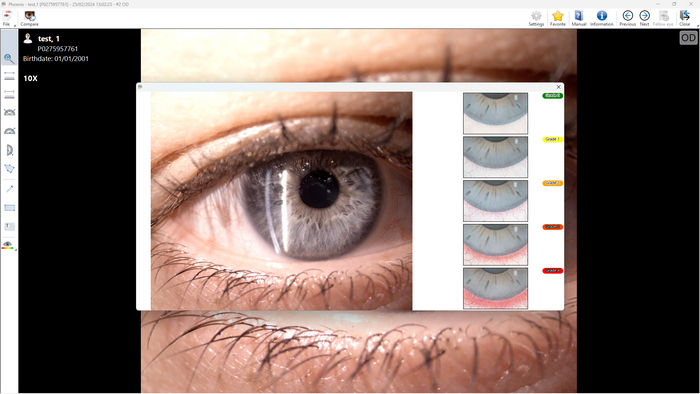This screenshot has height=394, width=700.
Task: Click the patient avatar icon
Action: point(28,38)
